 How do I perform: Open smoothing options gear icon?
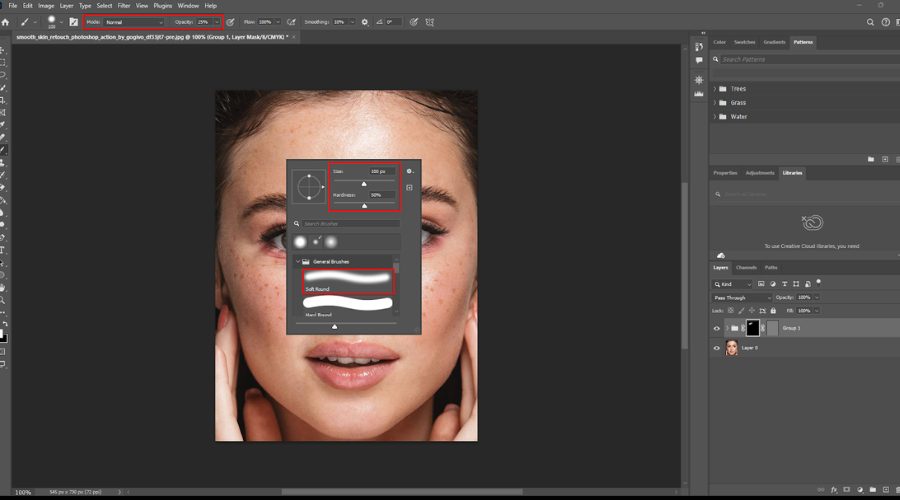(364, 22)
